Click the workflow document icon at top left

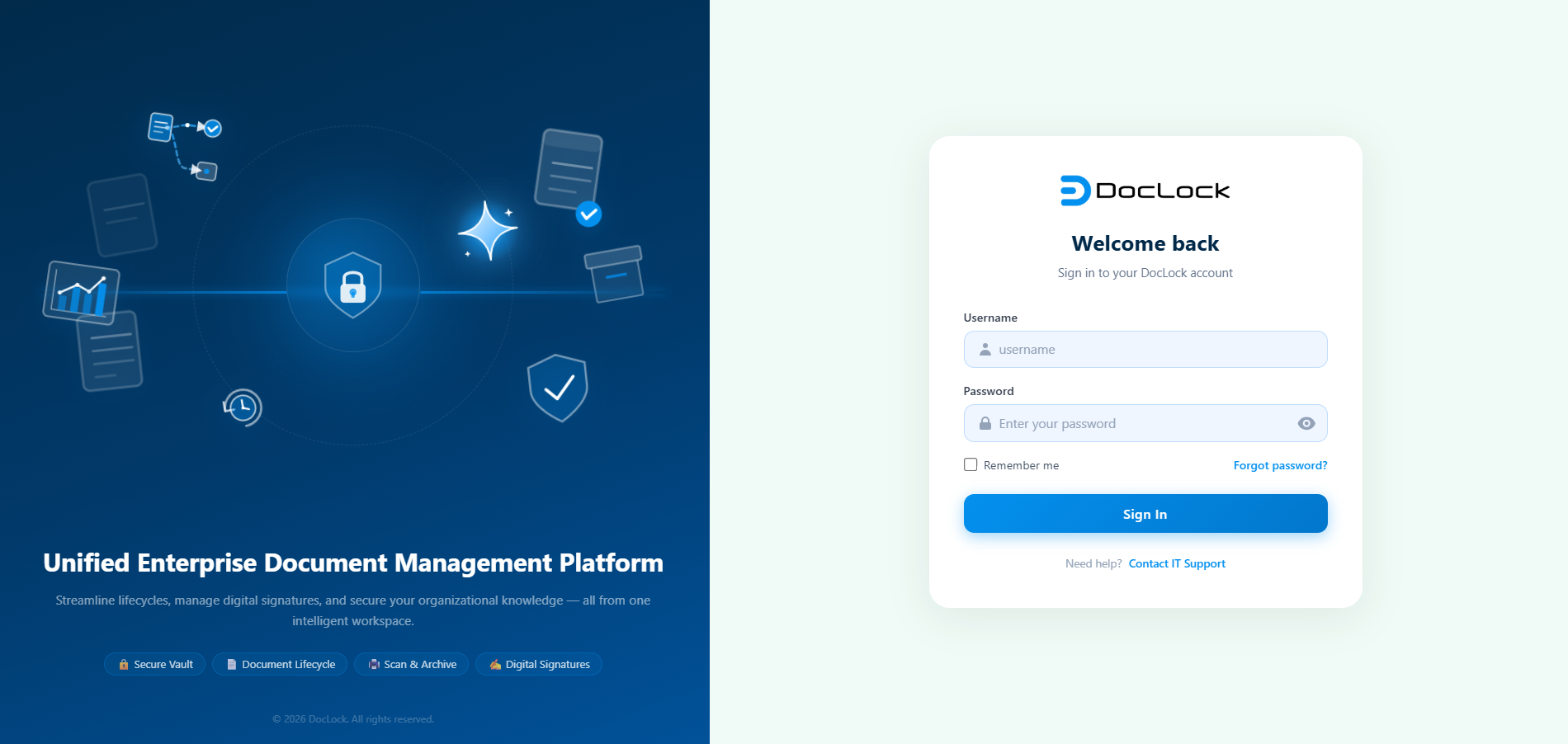(161, 127)
